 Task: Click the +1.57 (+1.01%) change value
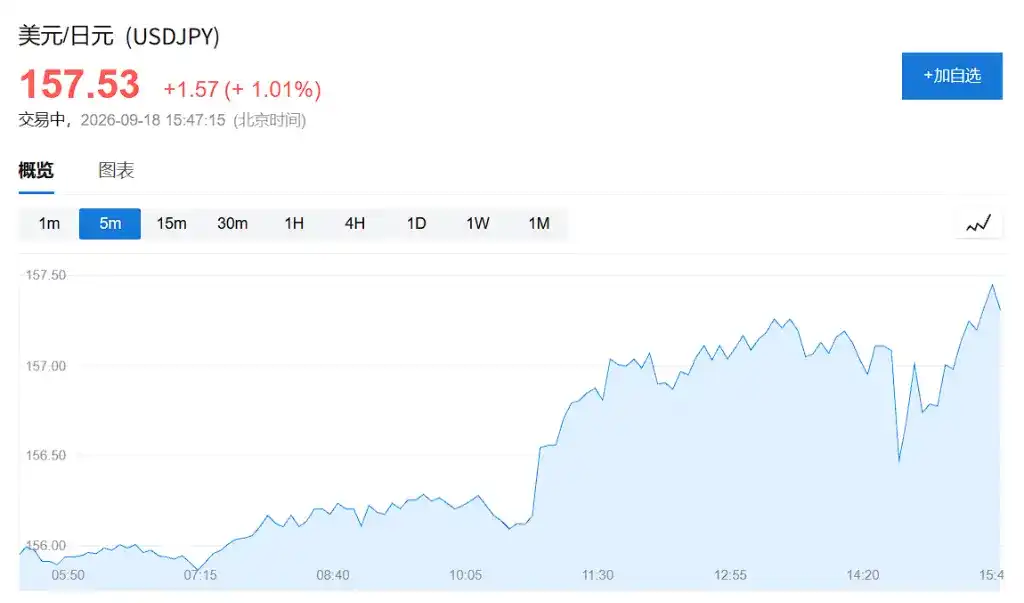(242, 89)
